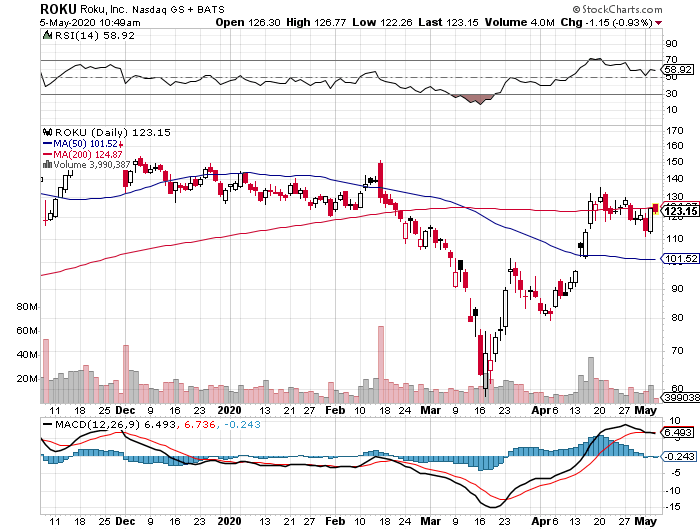This screenshot has height=530, width=700.
Task: Click the 'MACD(12,26,9)' panel label
Action: point(97,424)
